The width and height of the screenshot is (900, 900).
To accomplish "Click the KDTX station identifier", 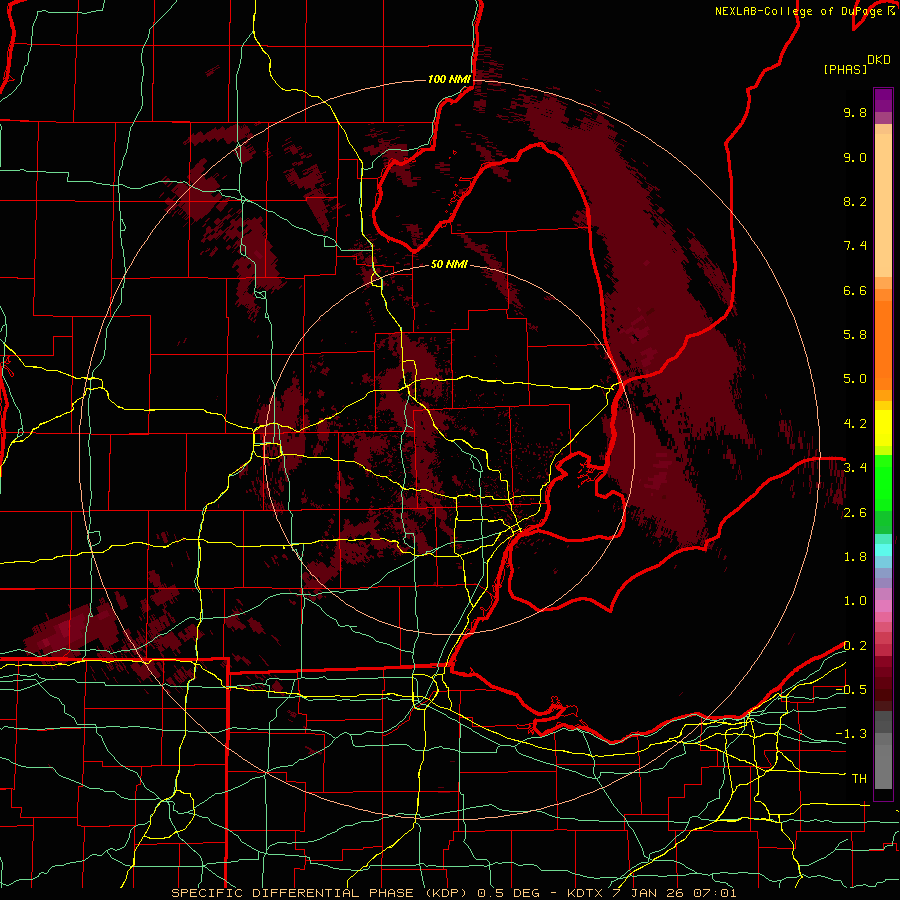I will coord(585,893).
